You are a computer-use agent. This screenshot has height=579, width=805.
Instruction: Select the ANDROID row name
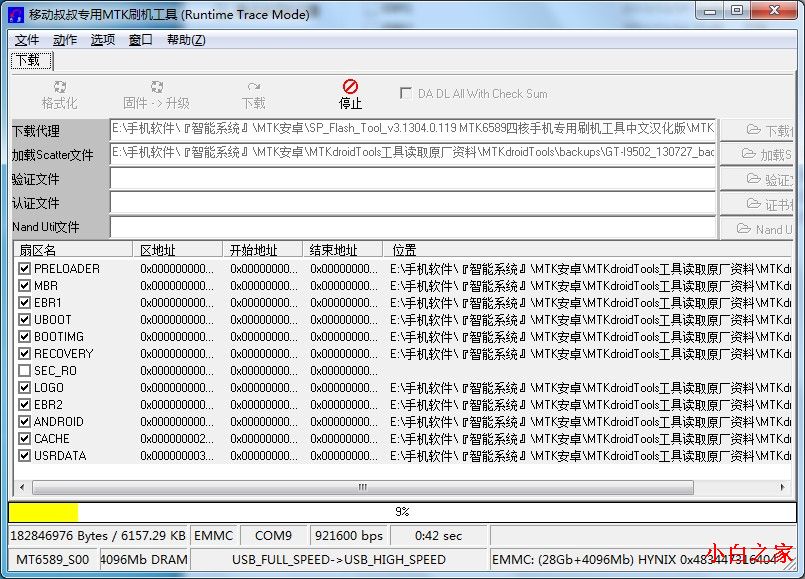(59, 421)
